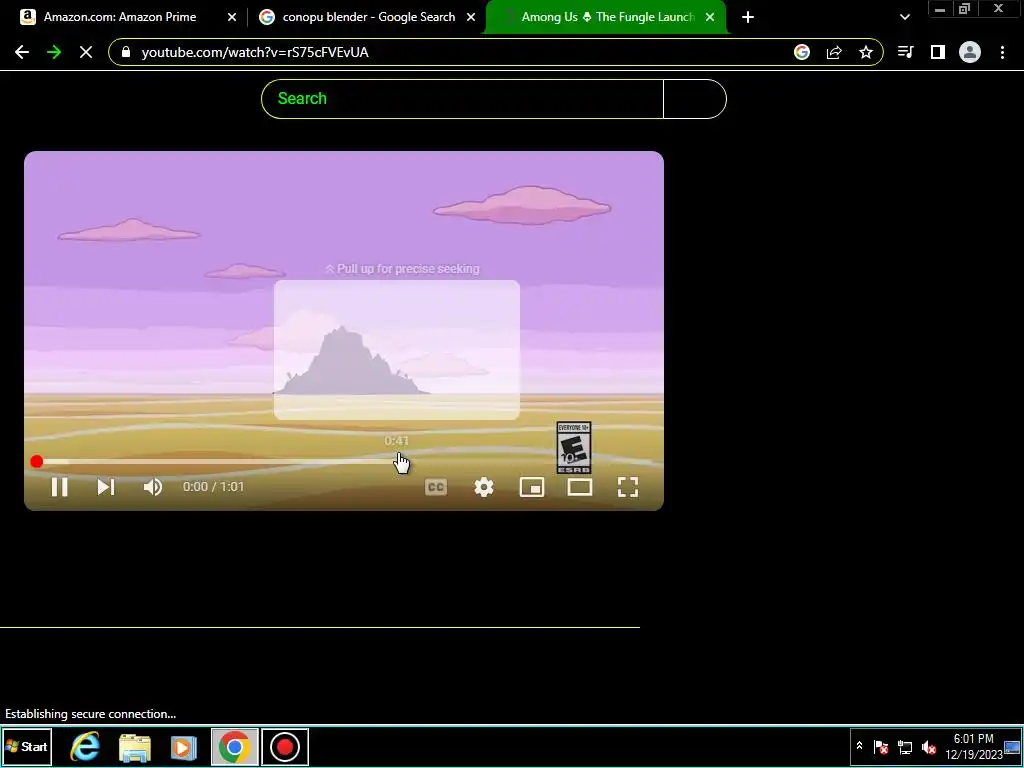The image size is (1024, 768).
Task: Open media controls in Chrome toolbar
Action: click(x=906, y=52)
